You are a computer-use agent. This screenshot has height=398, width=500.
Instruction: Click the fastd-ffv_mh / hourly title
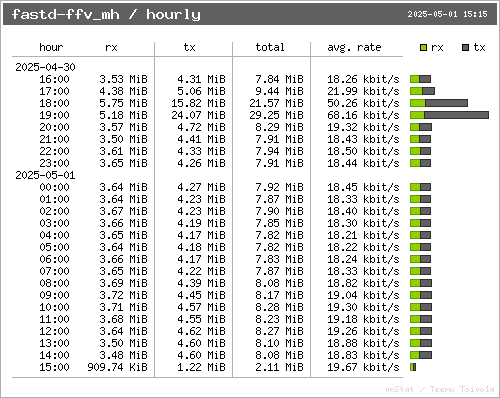106,14
